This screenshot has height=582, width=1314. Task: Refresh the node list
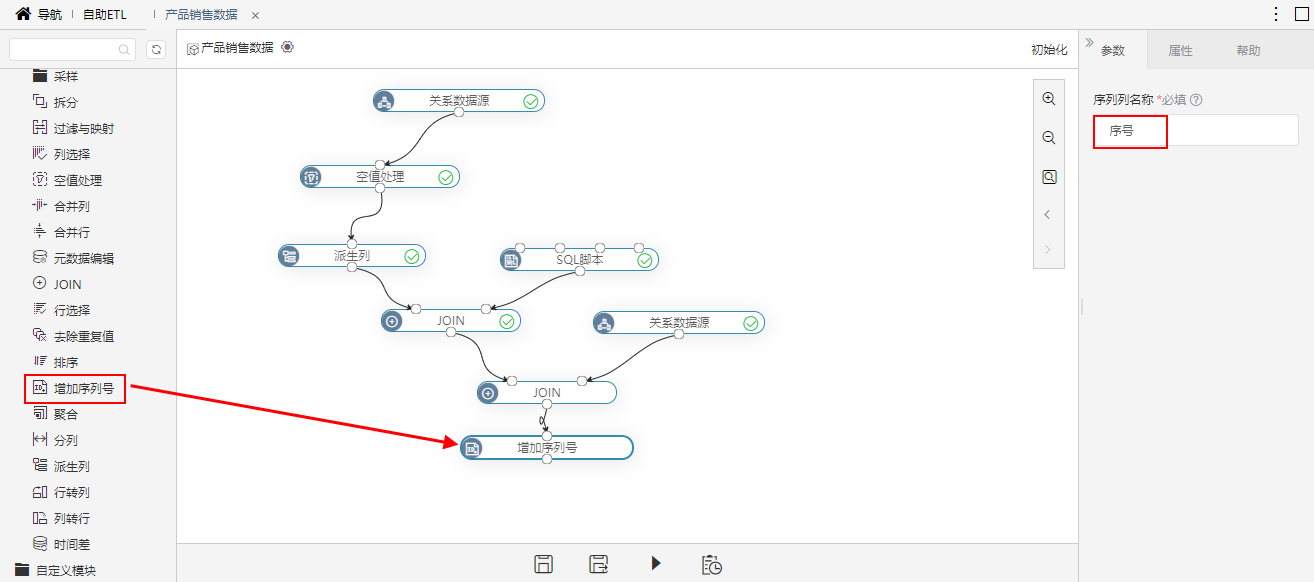coord(155,49)
